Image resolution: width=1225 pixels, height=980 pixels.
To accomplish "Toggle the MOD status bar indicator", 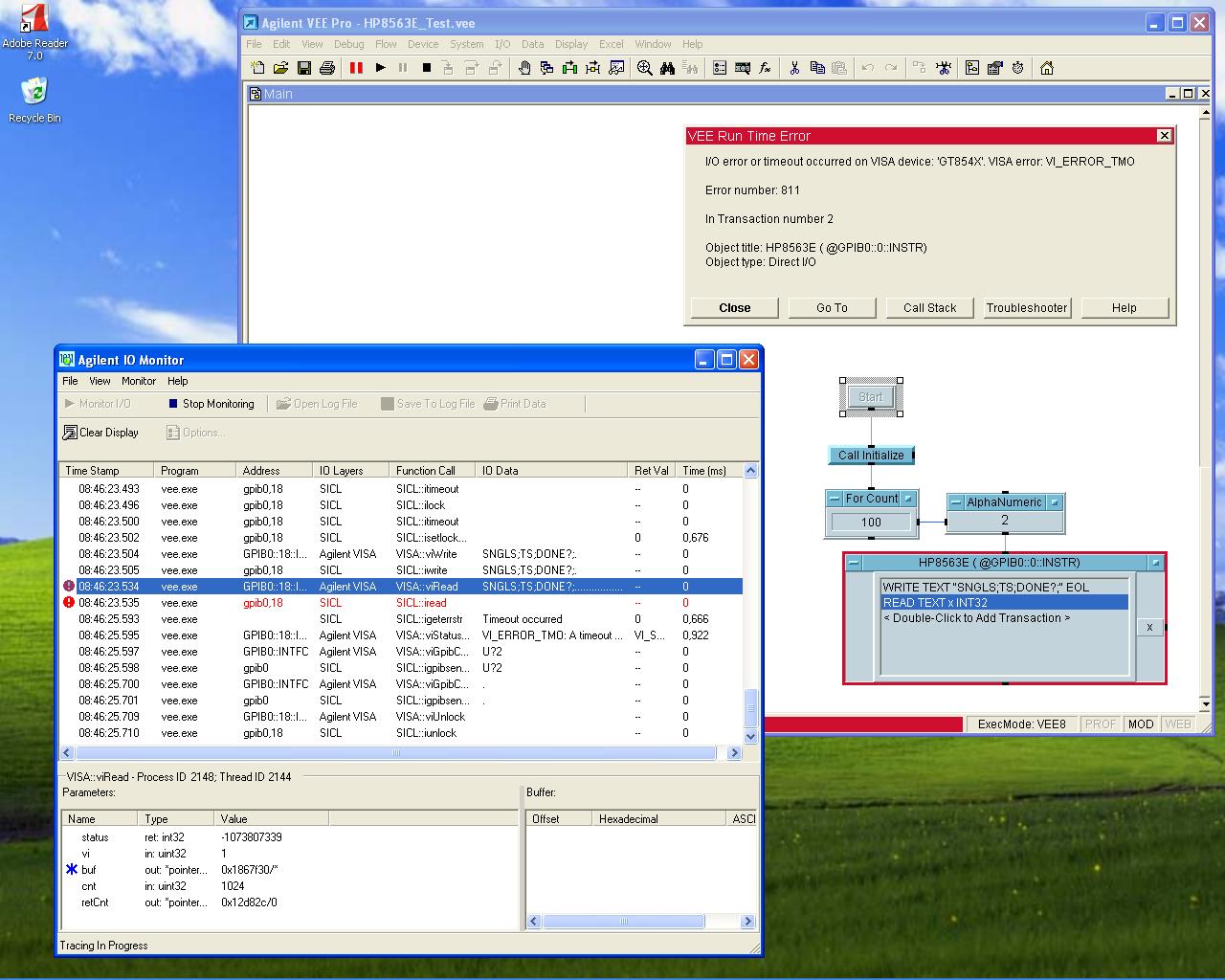I will (1140, 724).
